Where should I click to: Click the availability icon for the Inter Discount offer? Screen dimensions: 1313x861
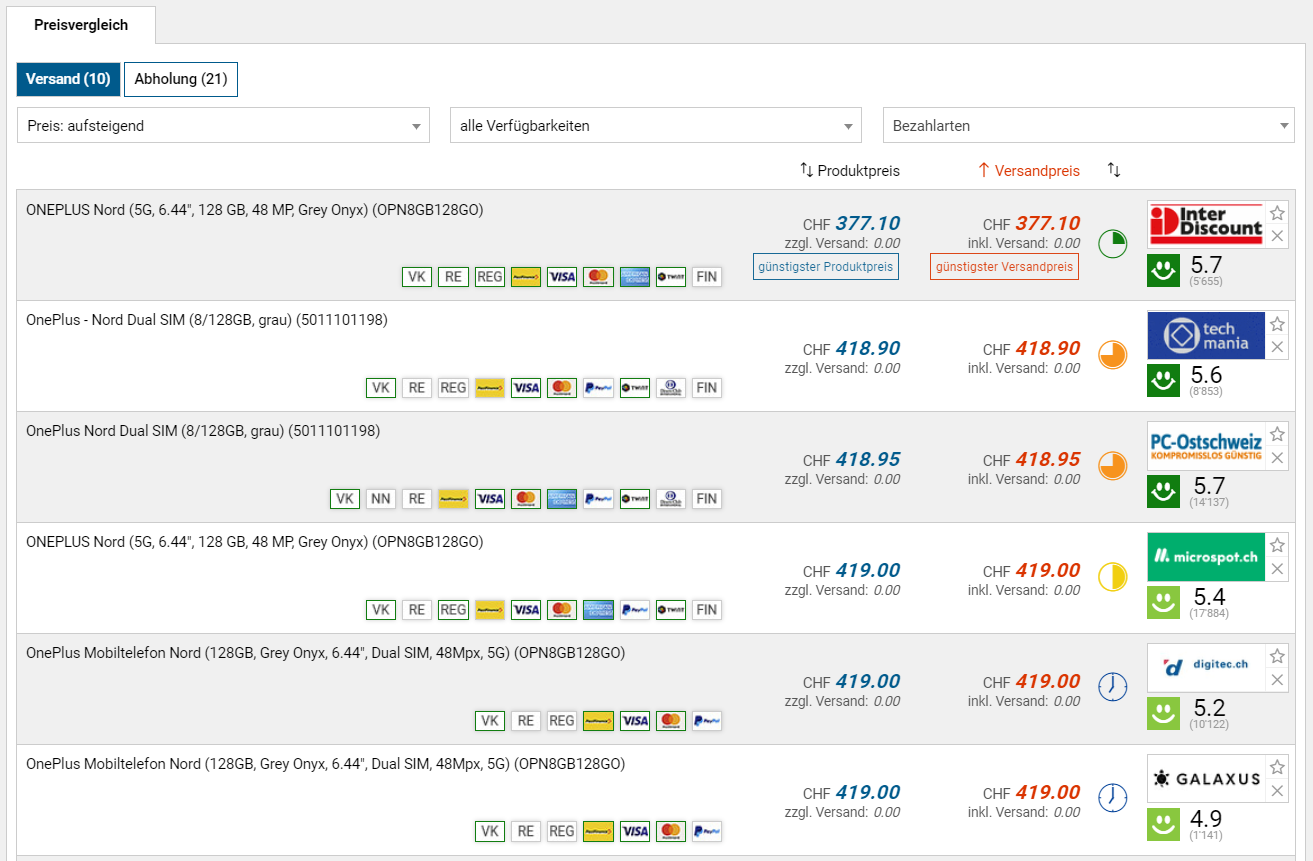[x=1112, y=243]
